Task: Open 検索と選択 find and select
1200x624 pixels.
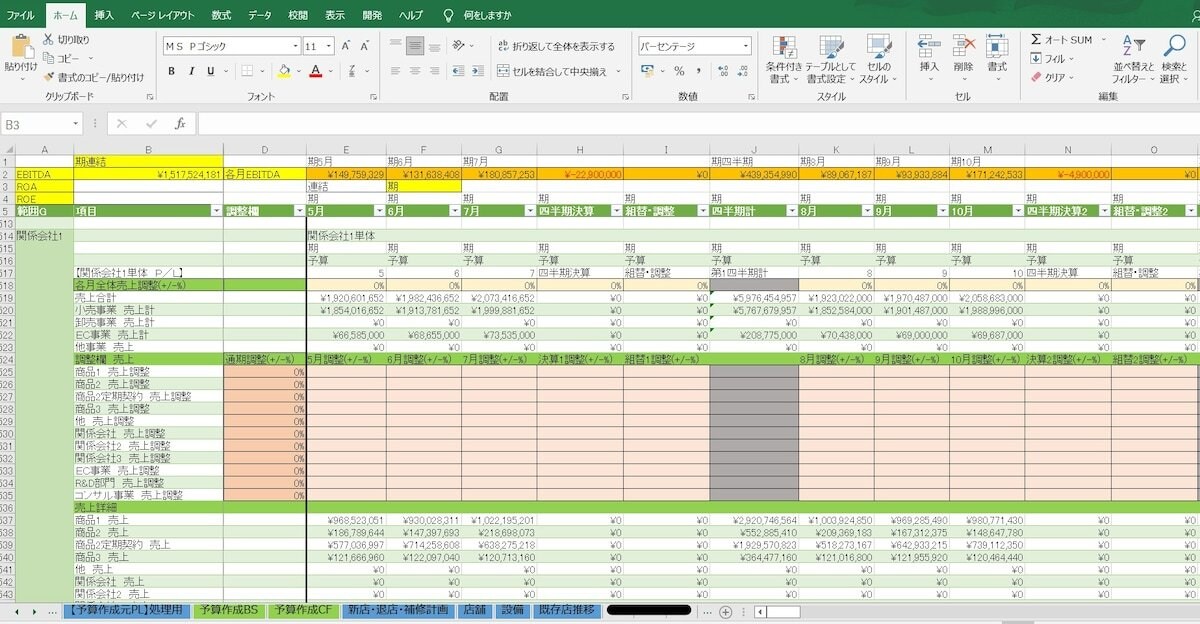Action: (1174, 60)
